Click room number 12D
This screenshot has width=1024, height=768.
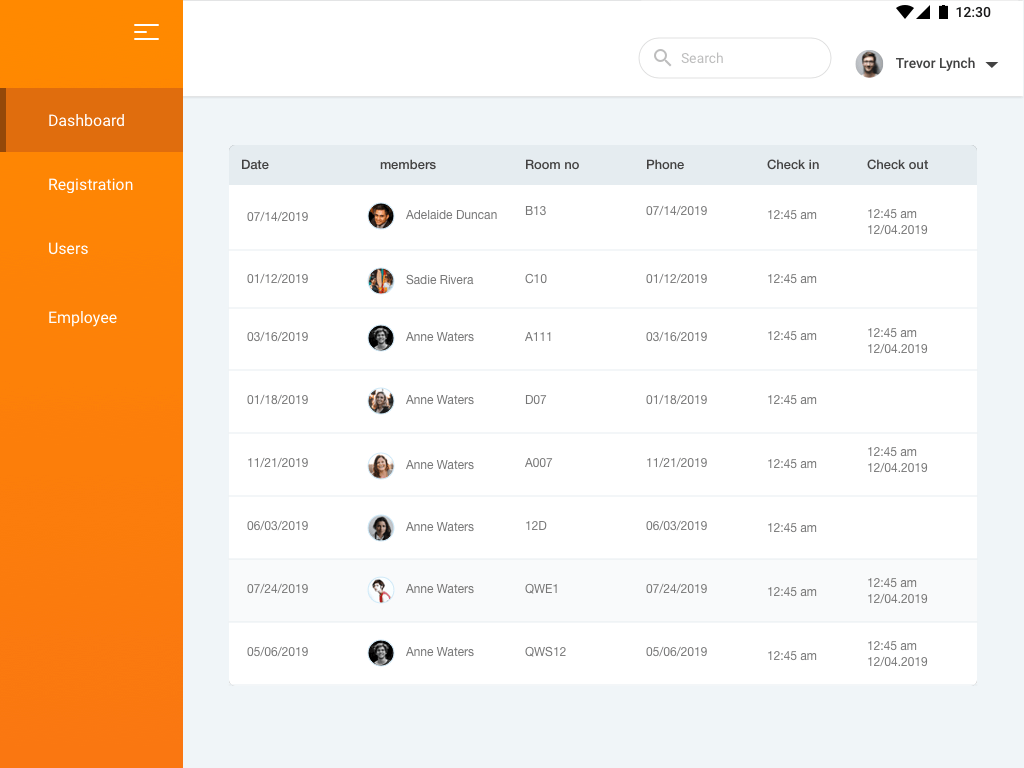(536, 526)
